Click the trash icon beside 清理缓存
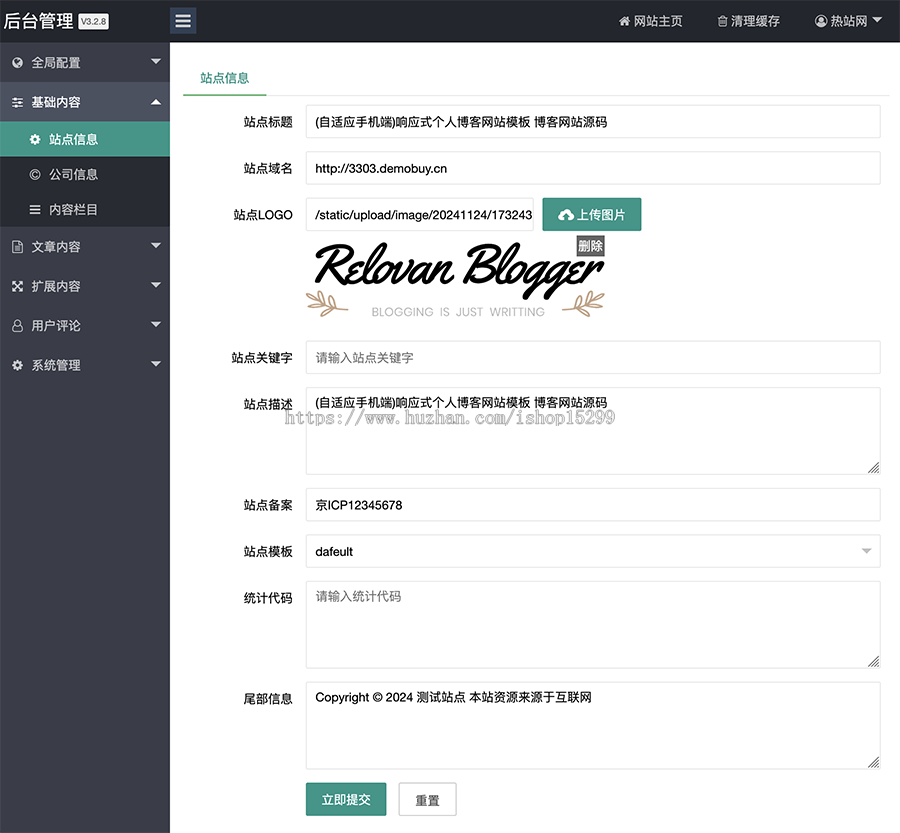The height and width of the screenshot is (833, 900). [722, 21]
